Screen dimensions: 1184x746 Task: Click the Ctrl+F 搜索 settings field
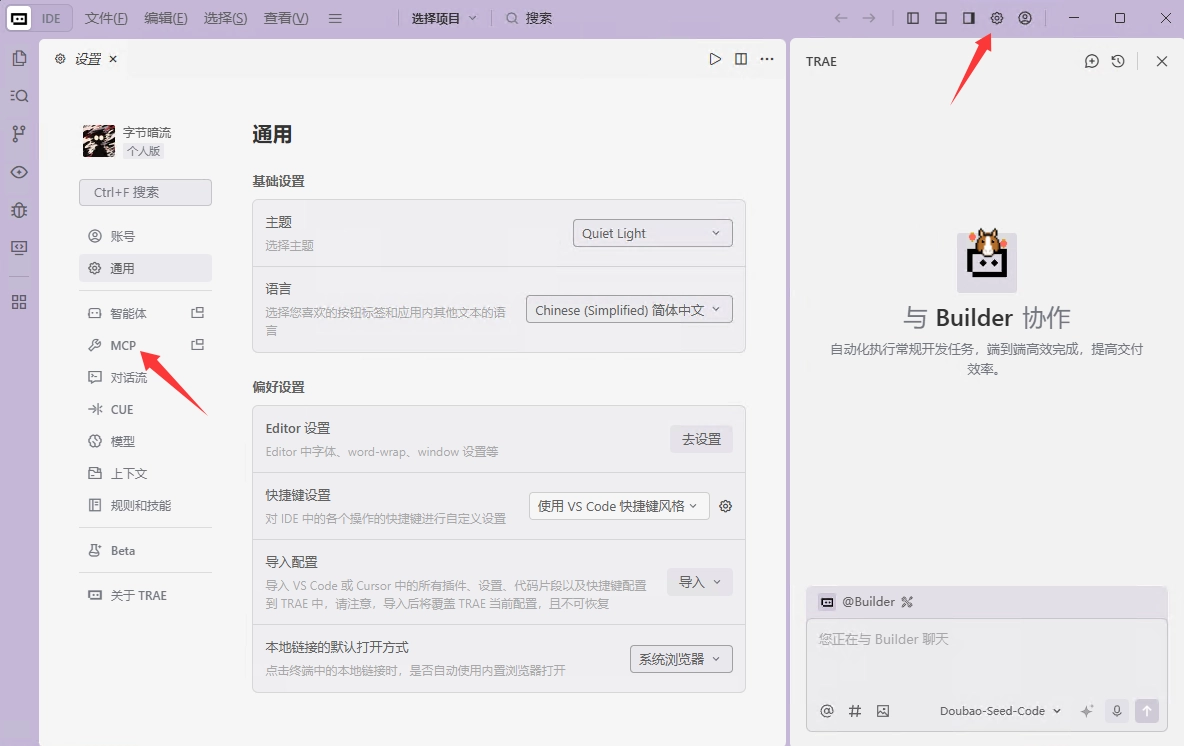point(145,193)
